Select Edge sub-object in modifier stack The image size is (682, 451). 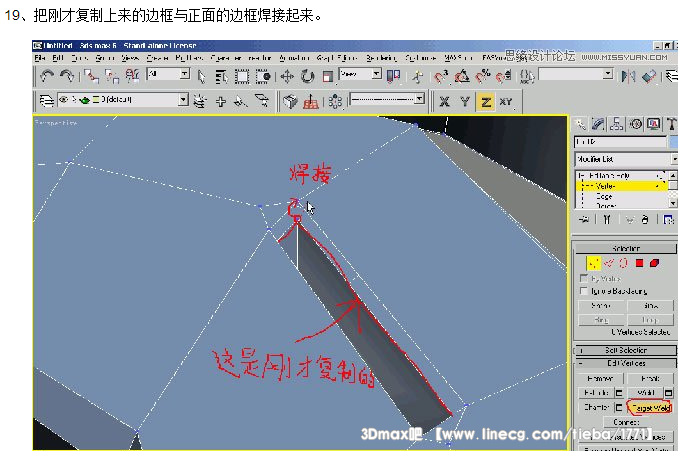click(605, 196)
